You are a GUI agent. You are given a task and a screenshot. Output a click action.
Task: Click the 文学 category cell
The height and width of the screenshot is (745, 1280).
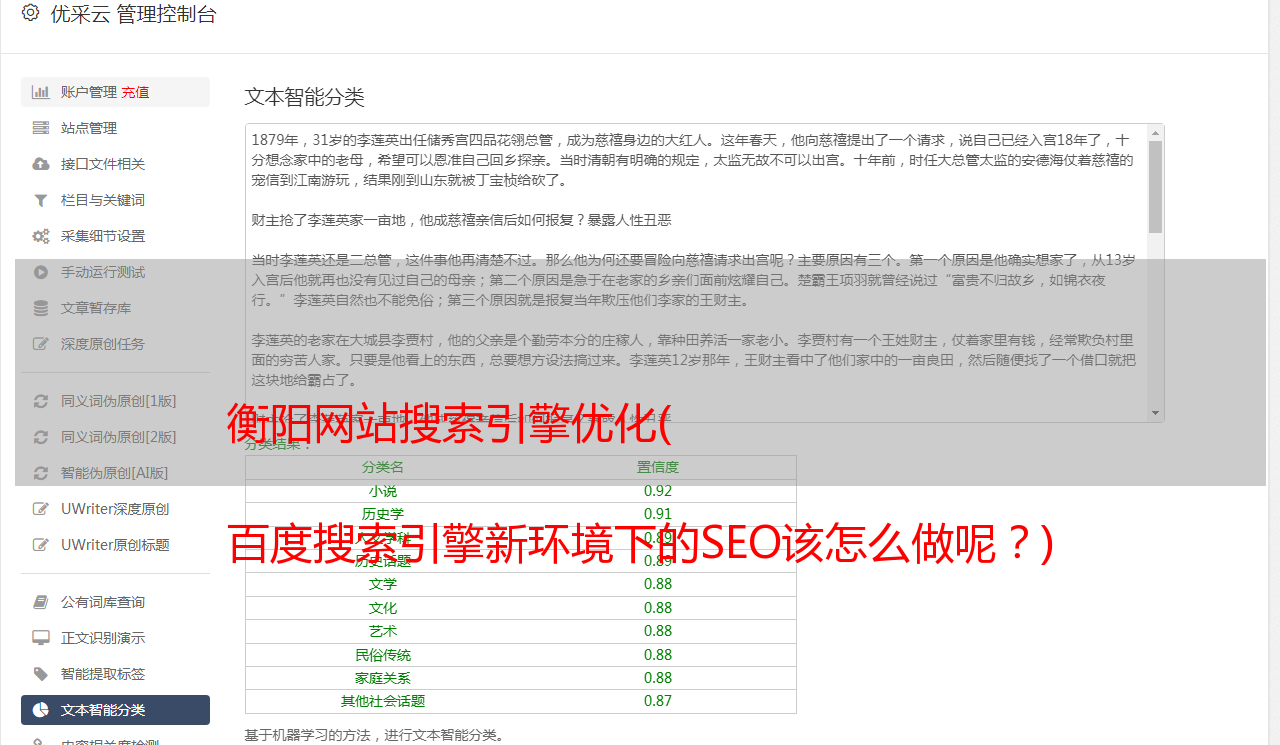coord(383,584)
